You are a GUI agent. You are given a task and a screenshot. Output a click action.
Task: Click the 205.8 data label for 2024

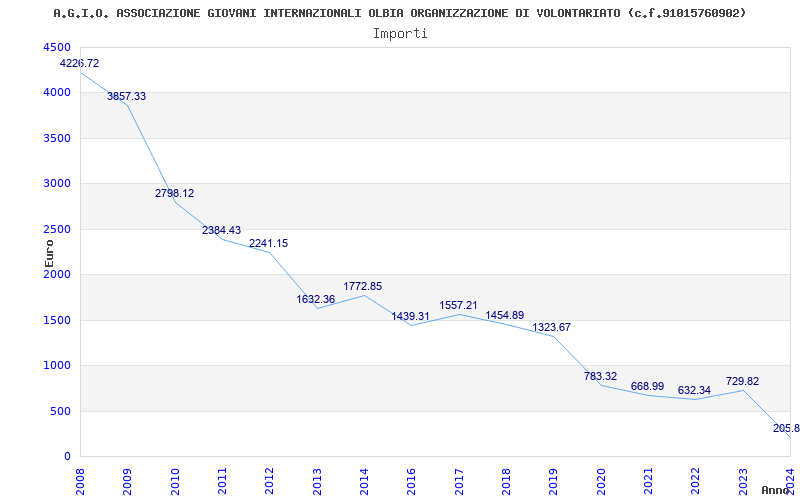[786, 429]
